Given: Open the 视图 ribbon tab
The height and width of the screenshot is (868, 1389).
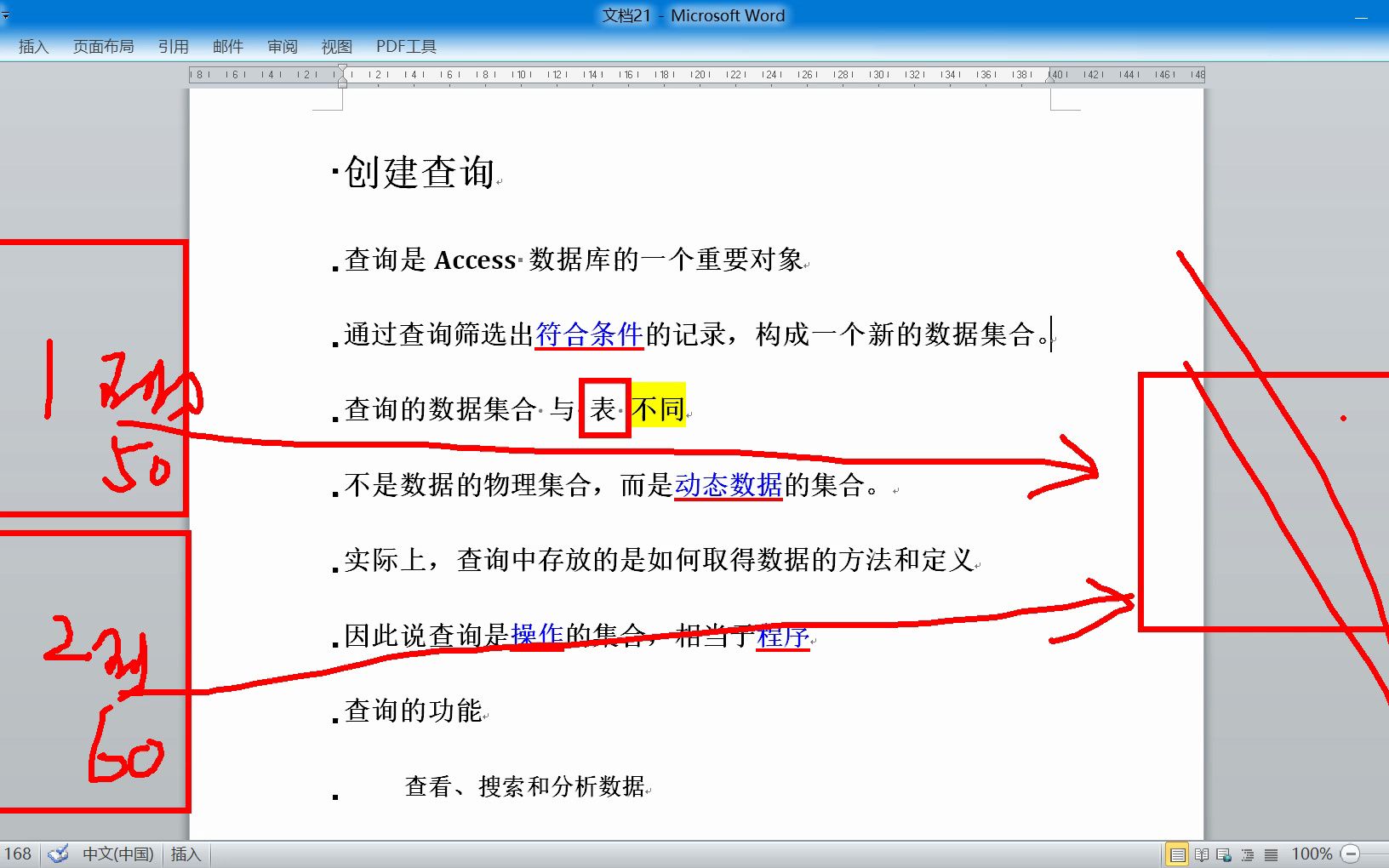Looking at the screenshot, I should [336, 47].
